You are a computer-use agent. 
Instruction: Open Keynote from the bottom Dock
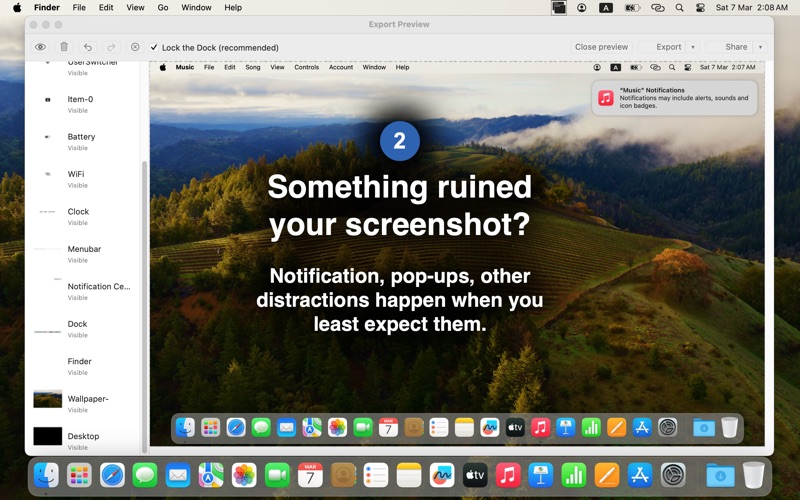[541, 475]
